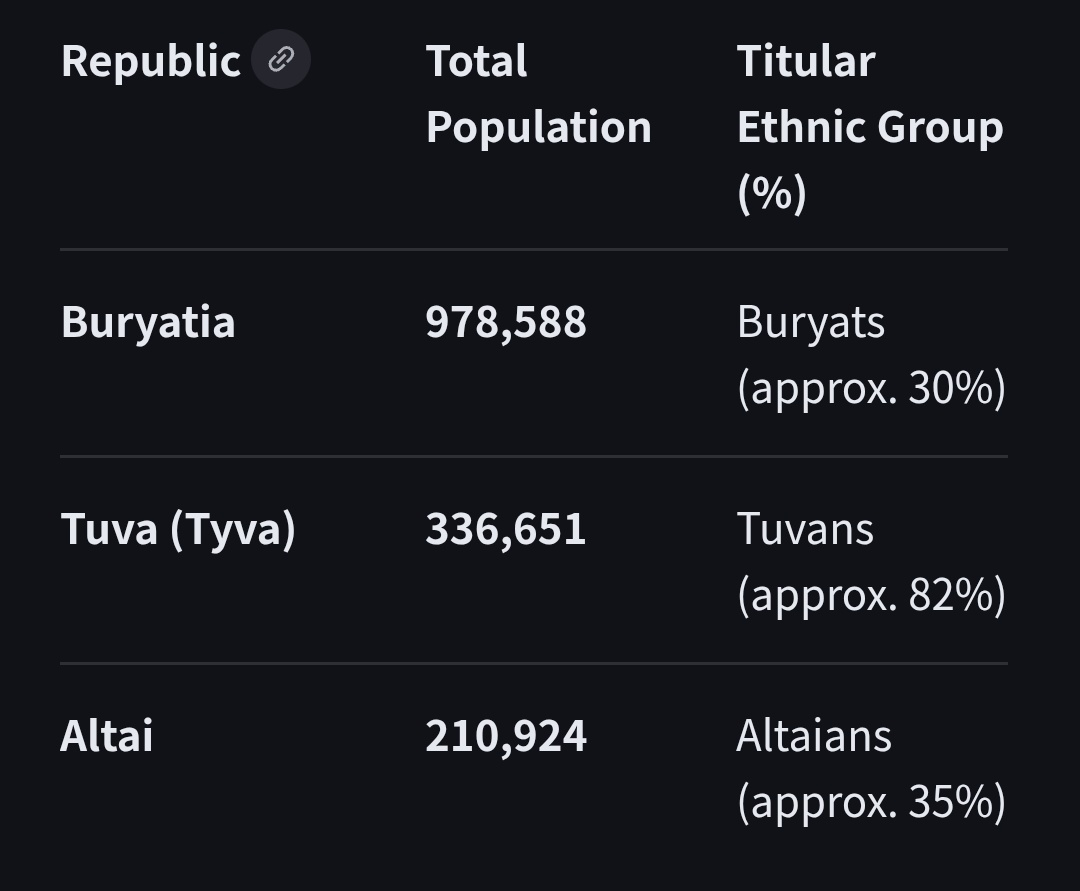Select the Altai row label
This screenshot has height=891, width=1080.
coord(107,735)
